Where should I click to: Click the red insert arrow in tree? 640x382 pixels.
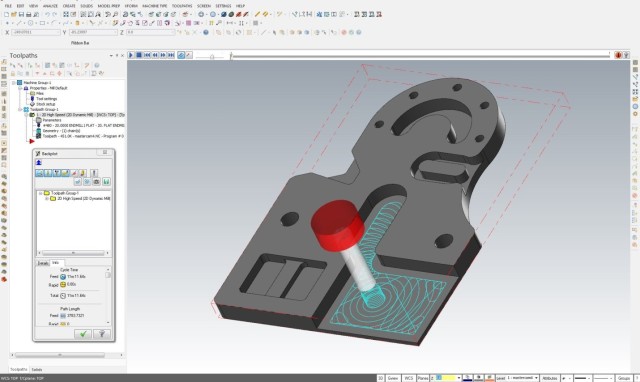(x=32, y=142)
